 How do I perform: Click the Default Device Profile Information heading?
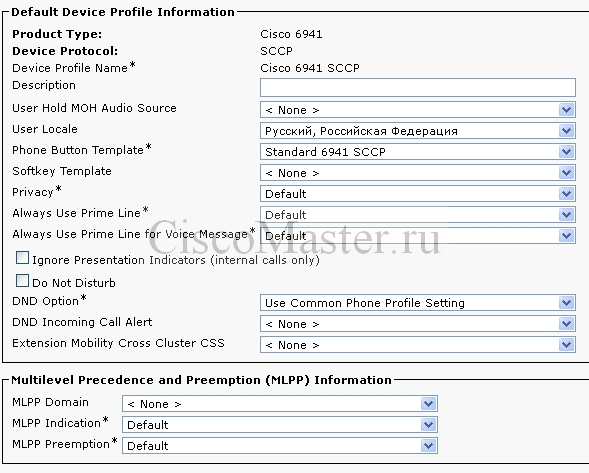click(123, 12)
